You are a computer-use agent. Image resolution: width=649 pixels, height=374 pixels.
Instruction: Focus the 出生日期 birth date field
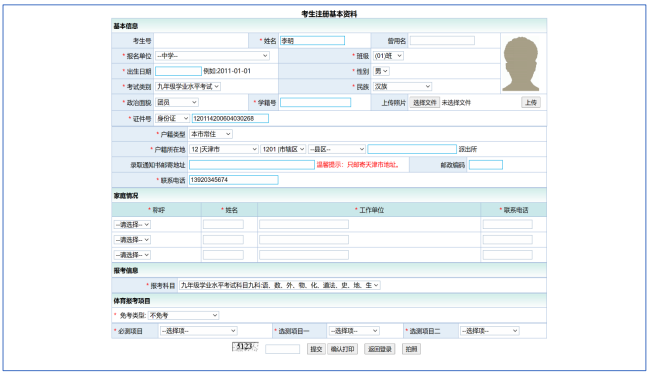pyautogui.click(x=178, y=71)
